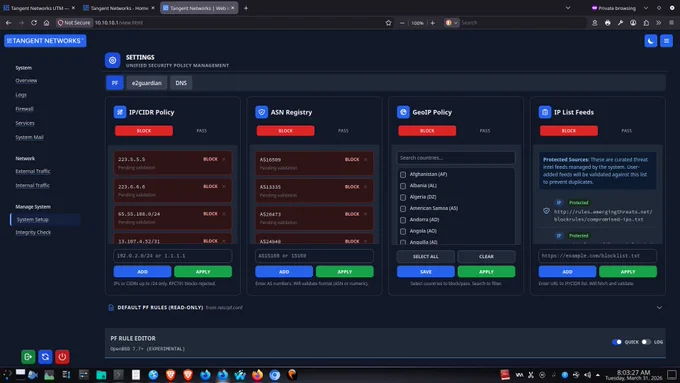The width and height of the screenshot is (680, 383).
Task: Click the GeoIP Policy globe icon
Action: click(x=403, y=112)
